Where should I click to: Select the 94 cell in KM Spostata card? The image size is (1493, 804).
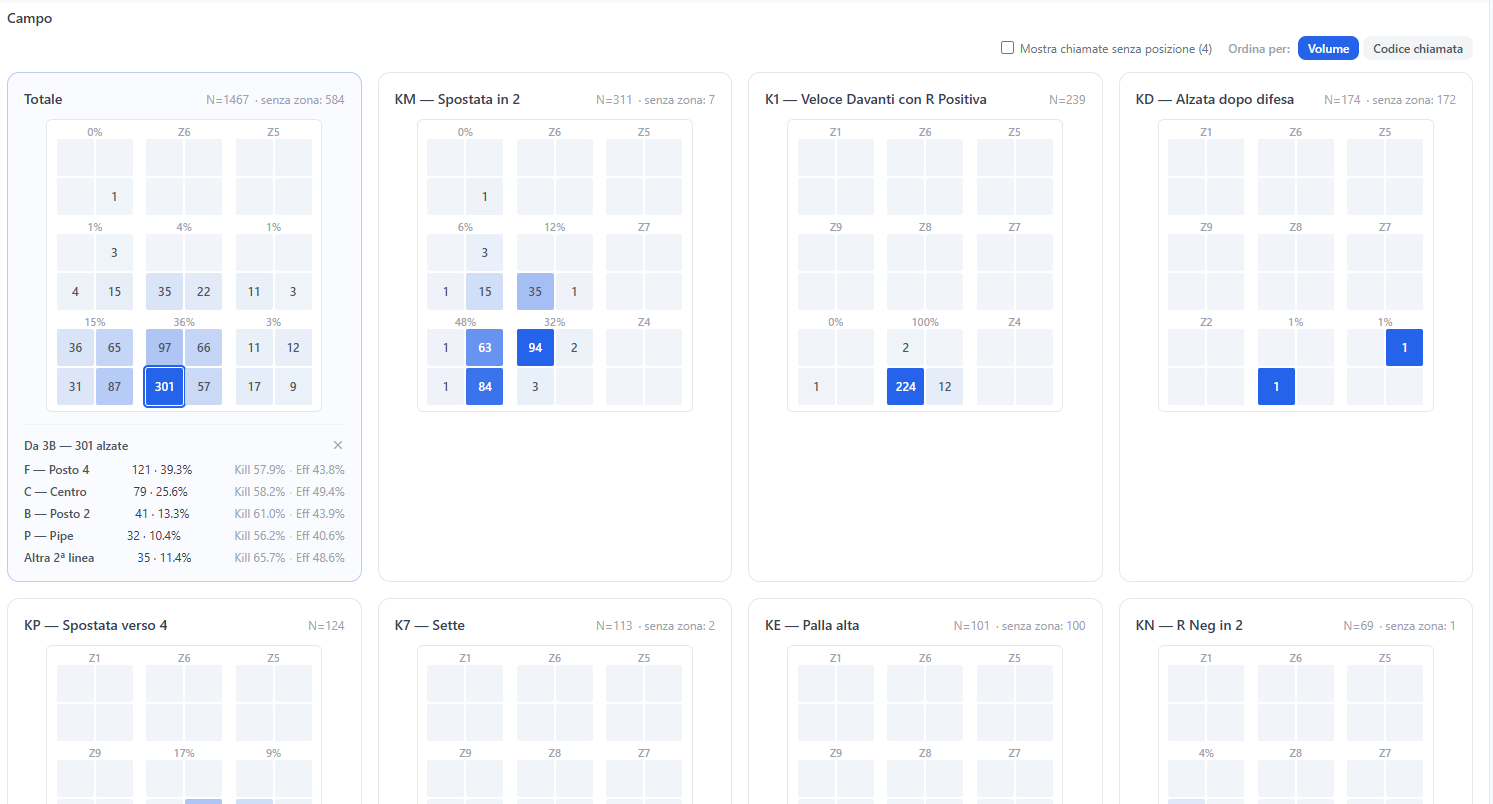pyautogui.click(x=535, y=347)
